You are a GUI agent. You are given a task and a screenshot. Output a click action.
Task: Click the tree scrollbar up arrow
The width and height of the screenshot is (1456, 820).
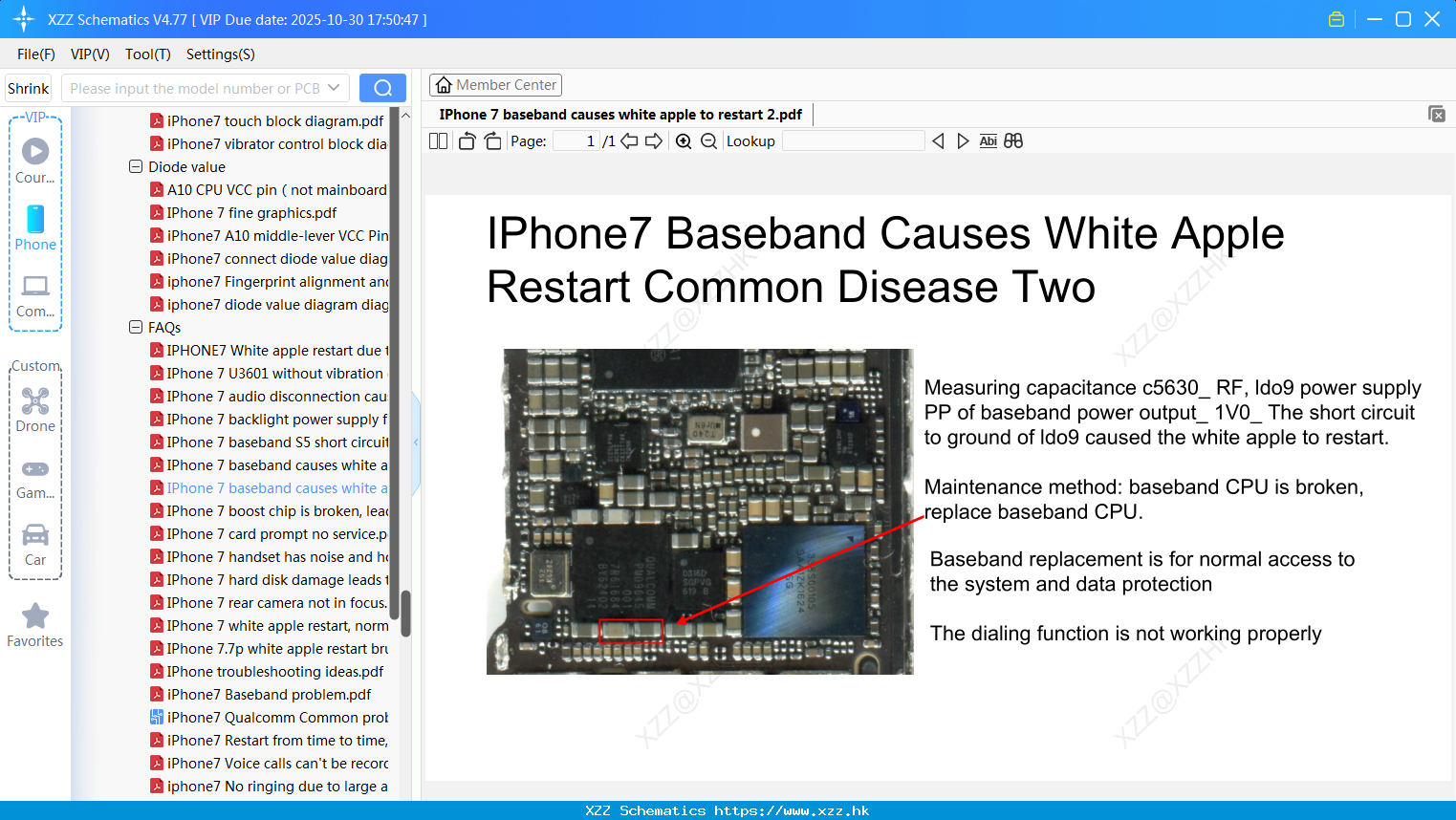coord(405,116)
